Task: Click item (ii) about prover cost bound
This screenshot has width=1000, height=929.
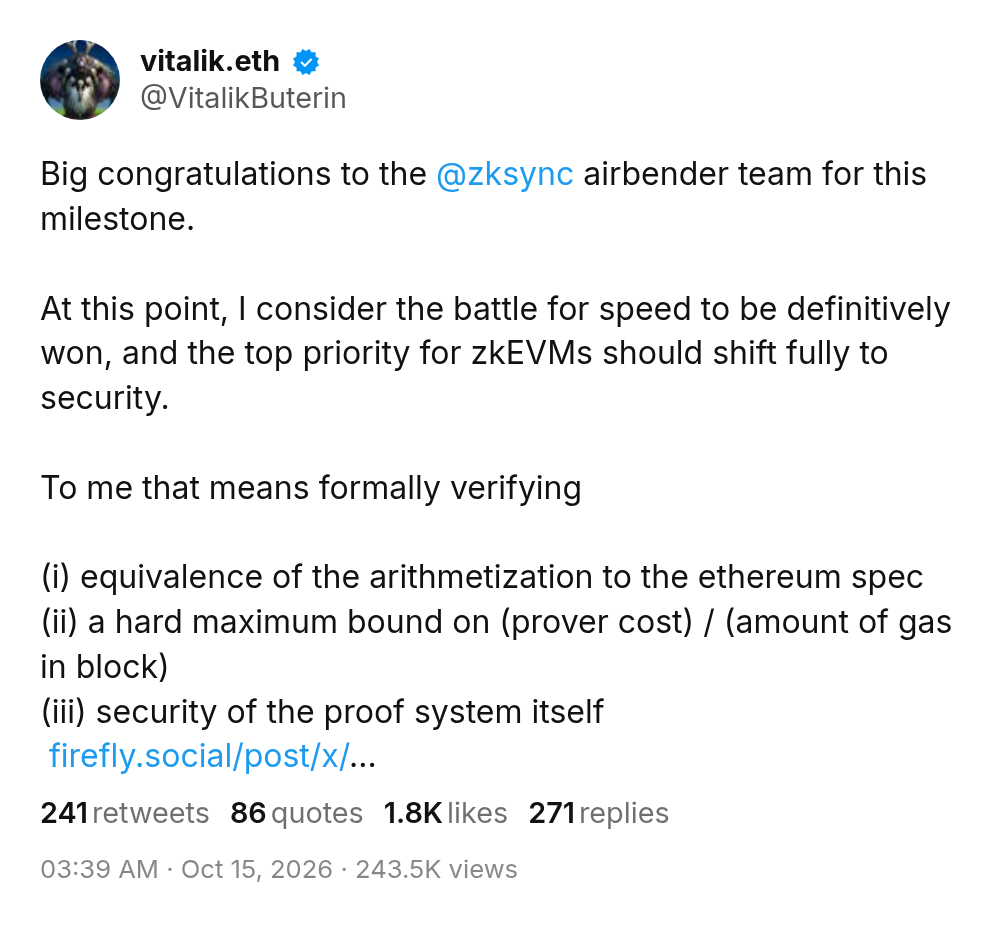Action: [496, 645]
